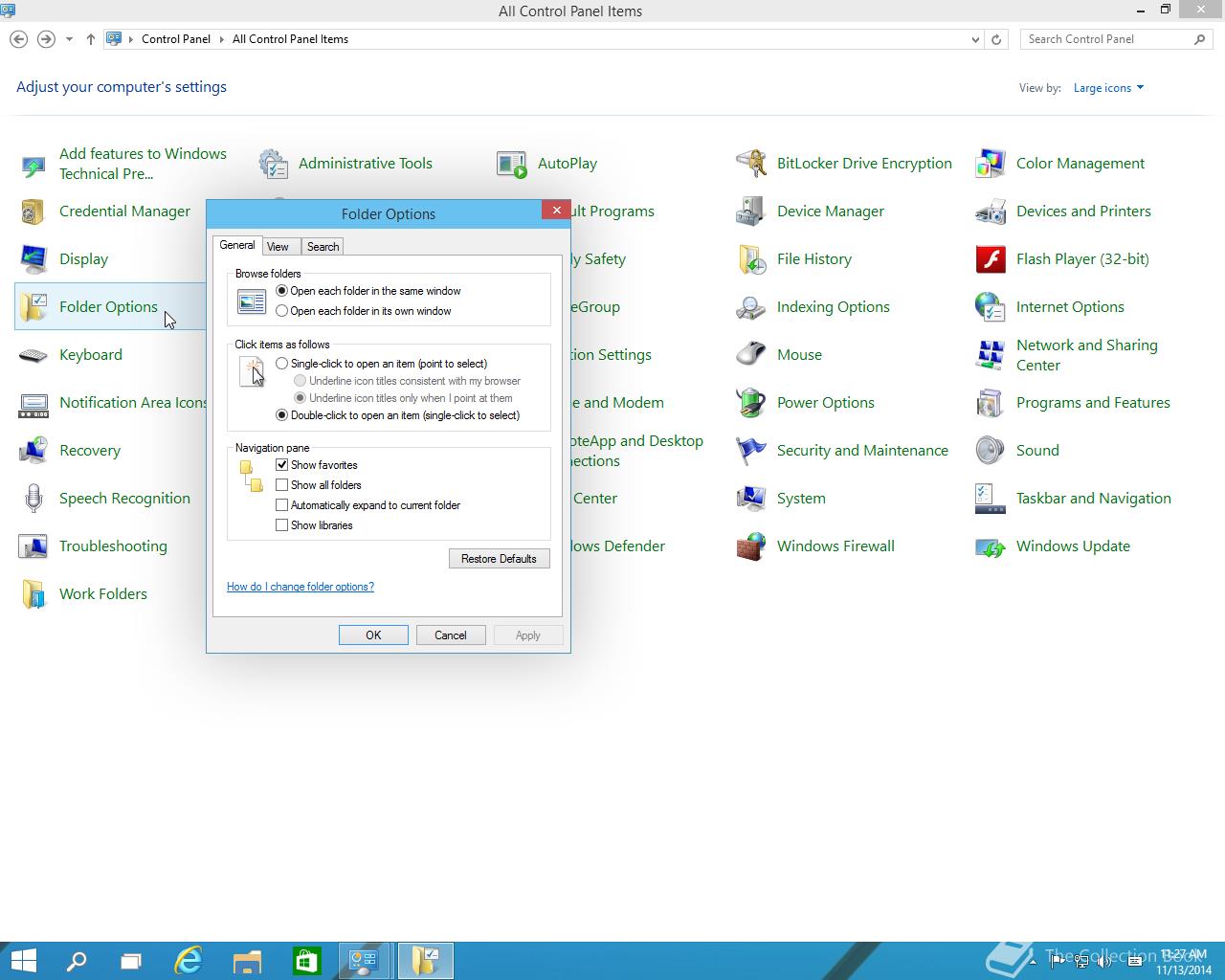Screen dimensions: 1225x980
Task: Open Internet Options icon
Action: click(991, 307)
